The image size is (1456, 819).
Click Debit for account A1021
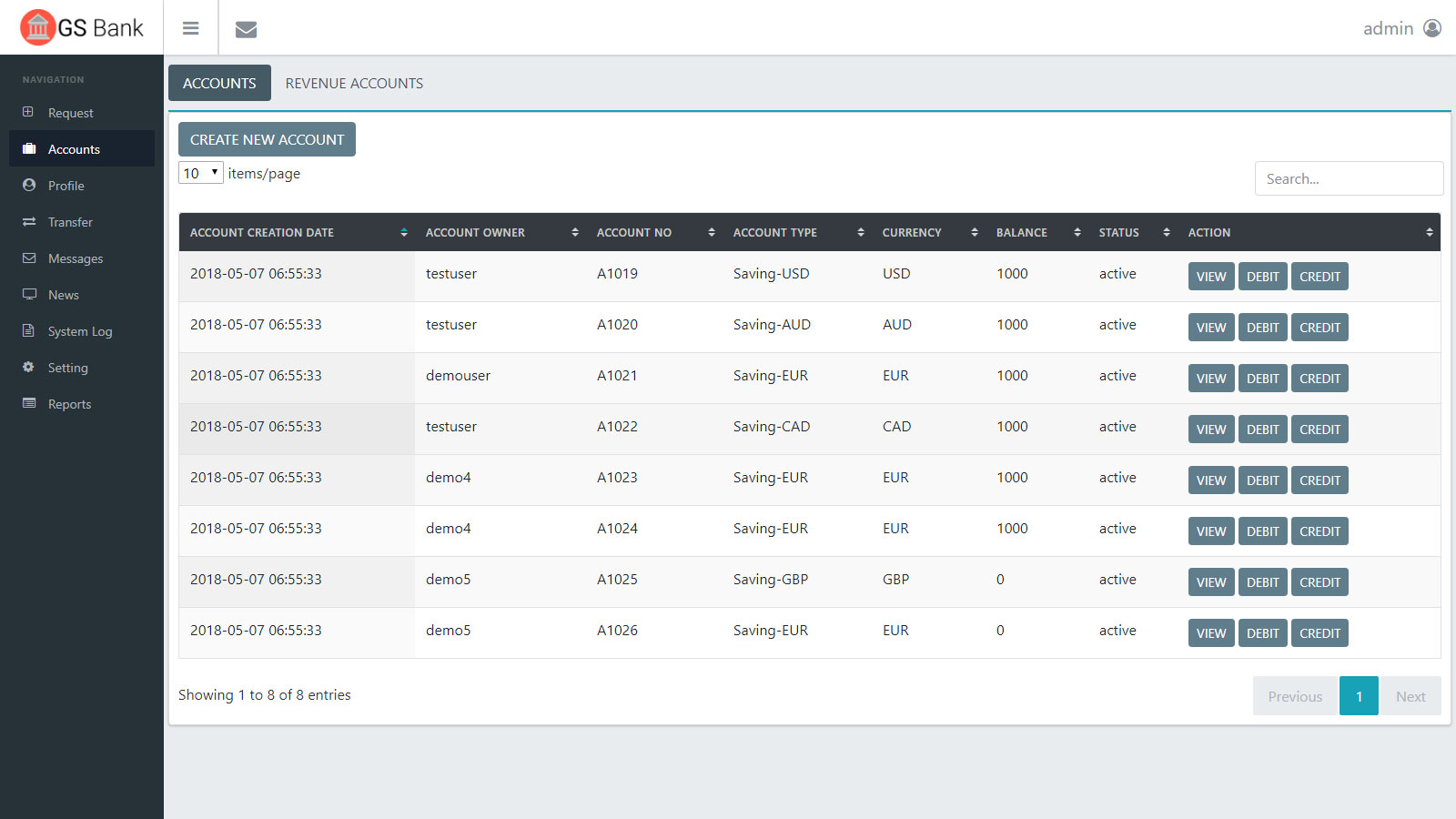pos(1262,379)
